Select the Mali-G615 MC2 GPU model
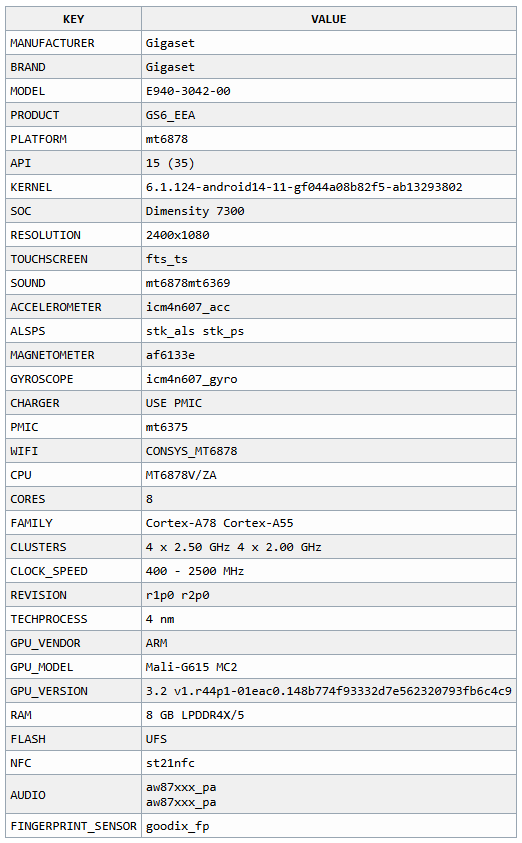Image resolution: width=522 pixels, height=843 pixels. point(191,667)
